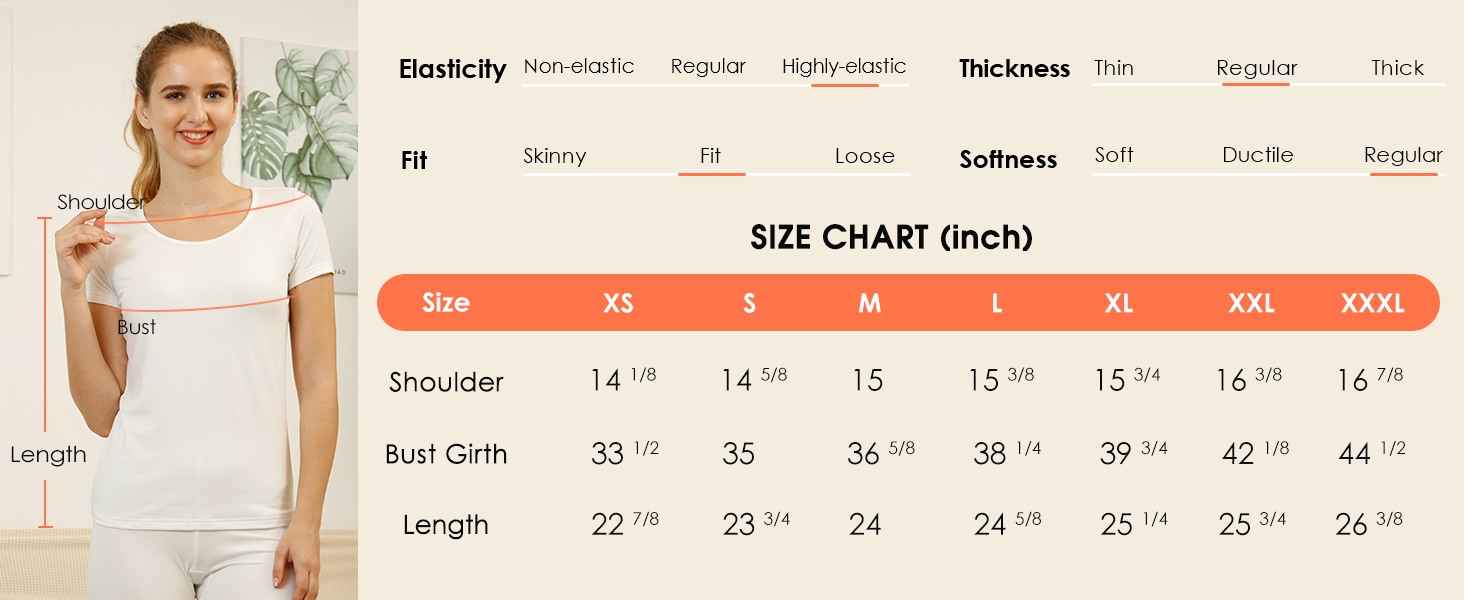This screenshot has height=600, width=1464.
Task: Pick Regular on the Thickness scale
Action: coord(1256,68)
